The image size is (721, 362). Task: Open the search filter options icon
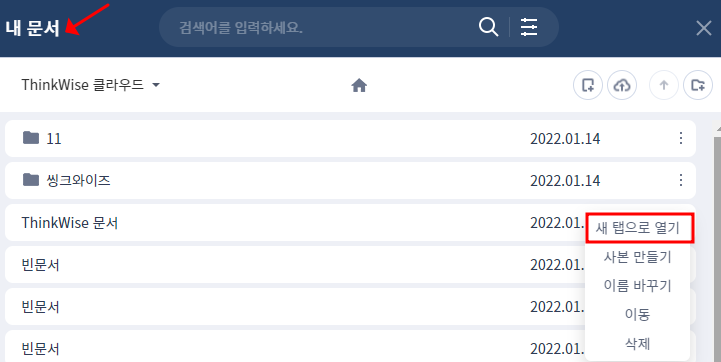coord(529,27)
